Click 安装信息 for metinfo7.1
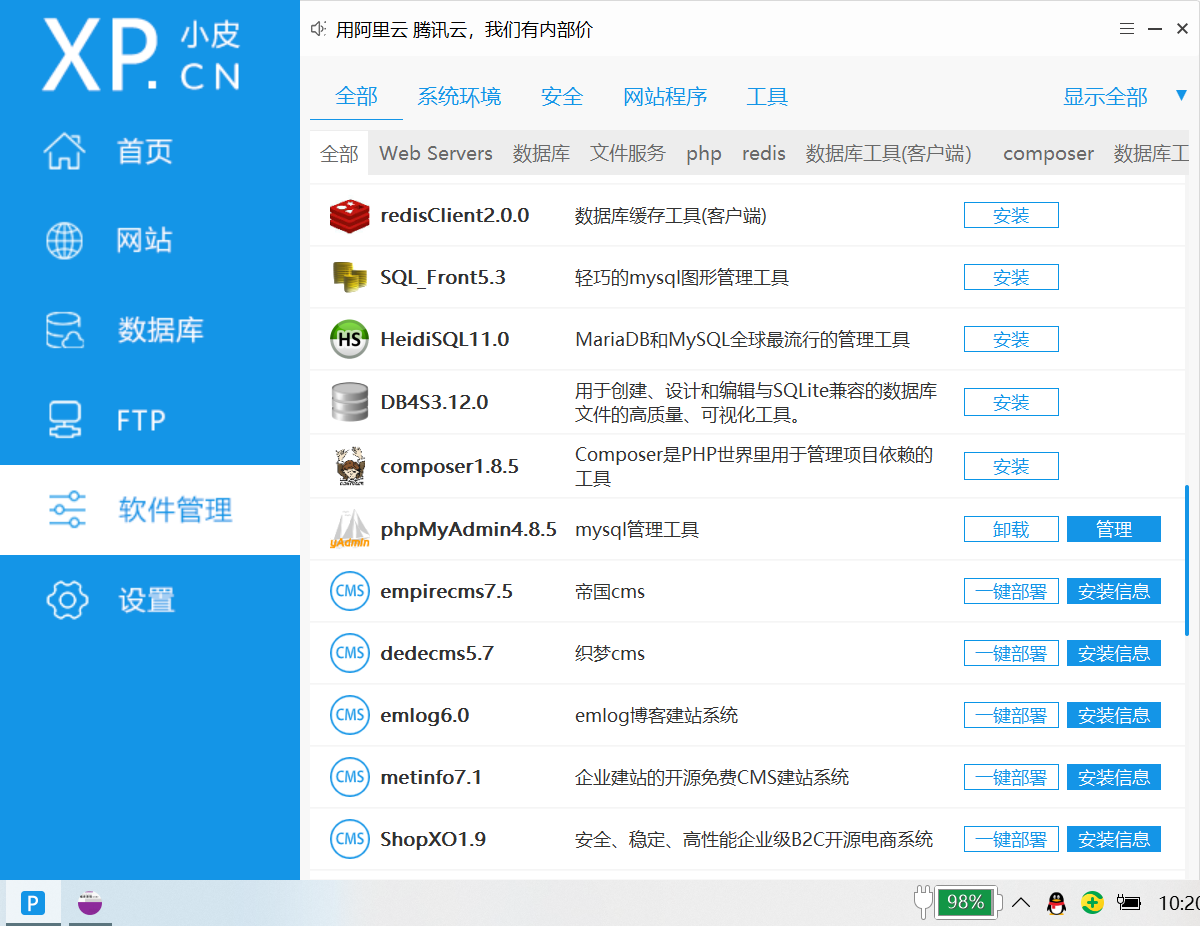The width and height of the screenshot is (1200, 926). pos(1114,777)
